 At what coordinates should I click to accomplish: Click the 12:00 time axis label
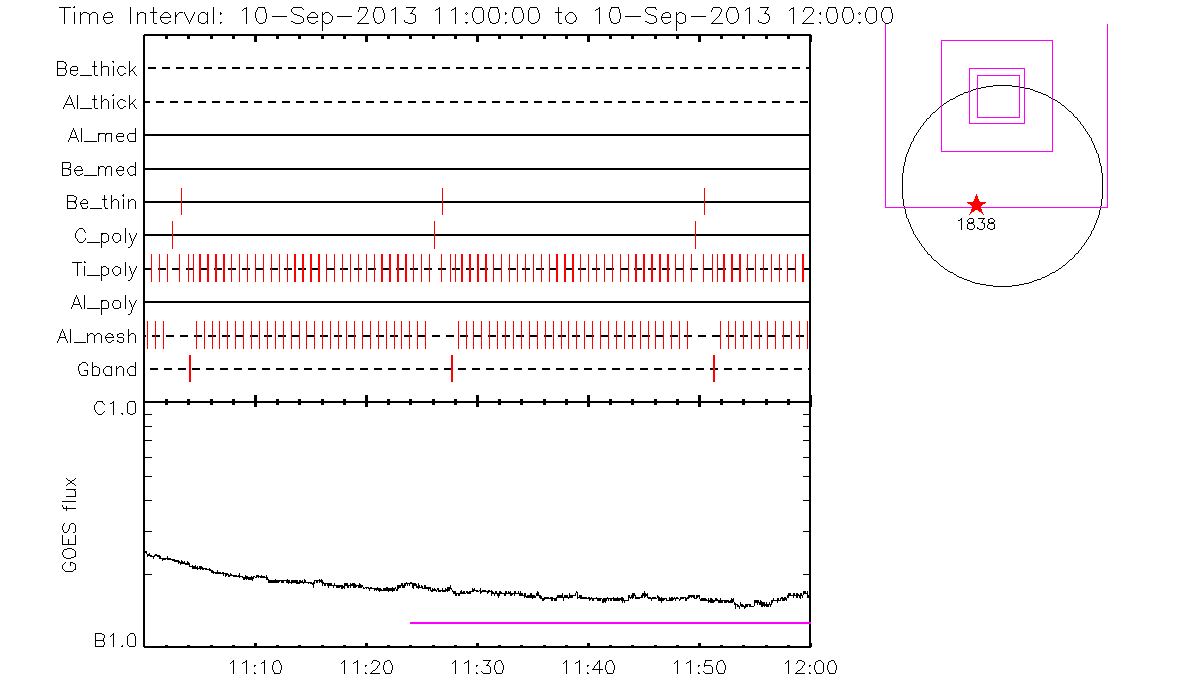click(809, 667)
